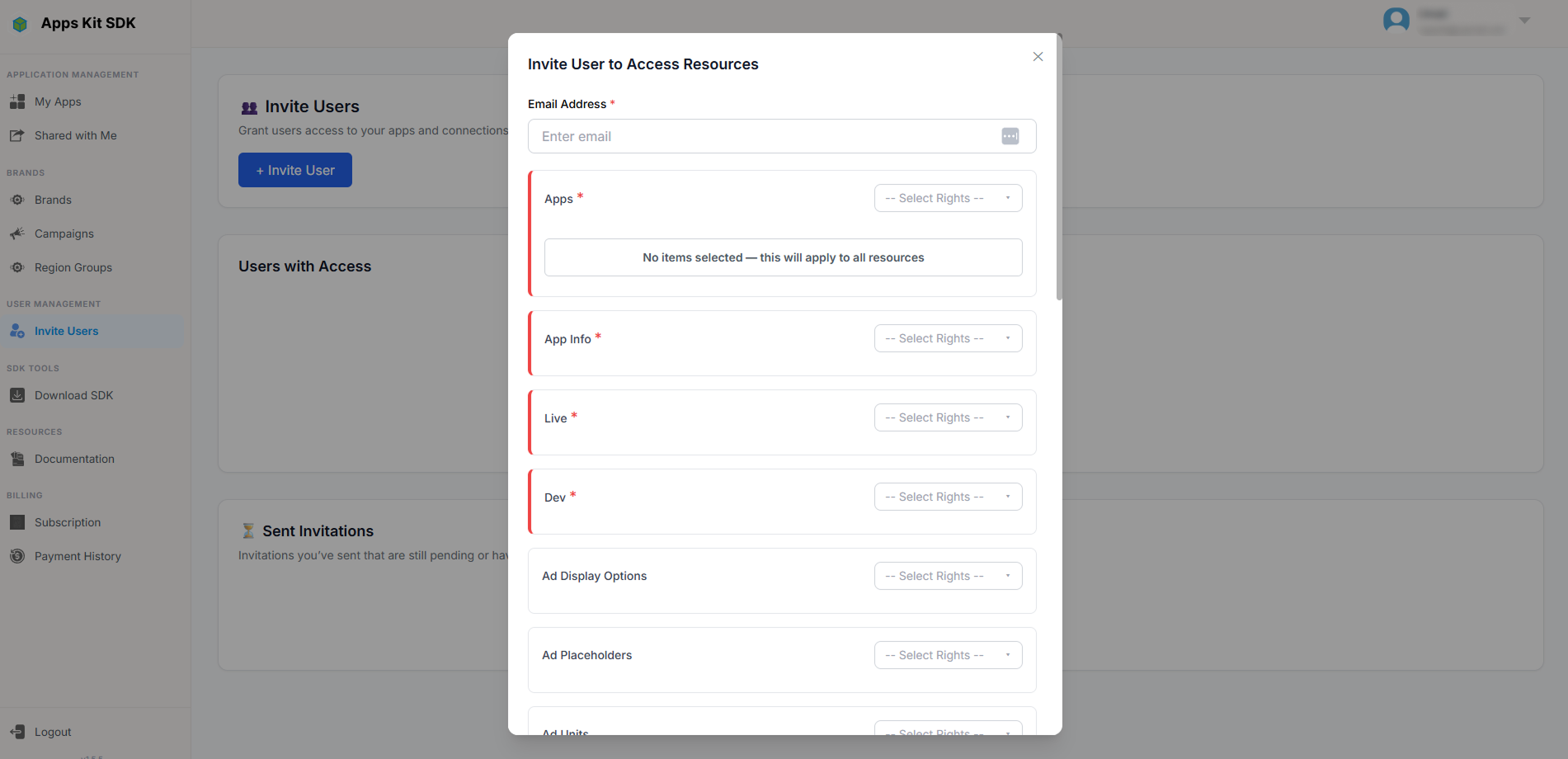Open Select Rights for Ad Display Options
The width and height of the screenshot is (1568, 759).
949,576
